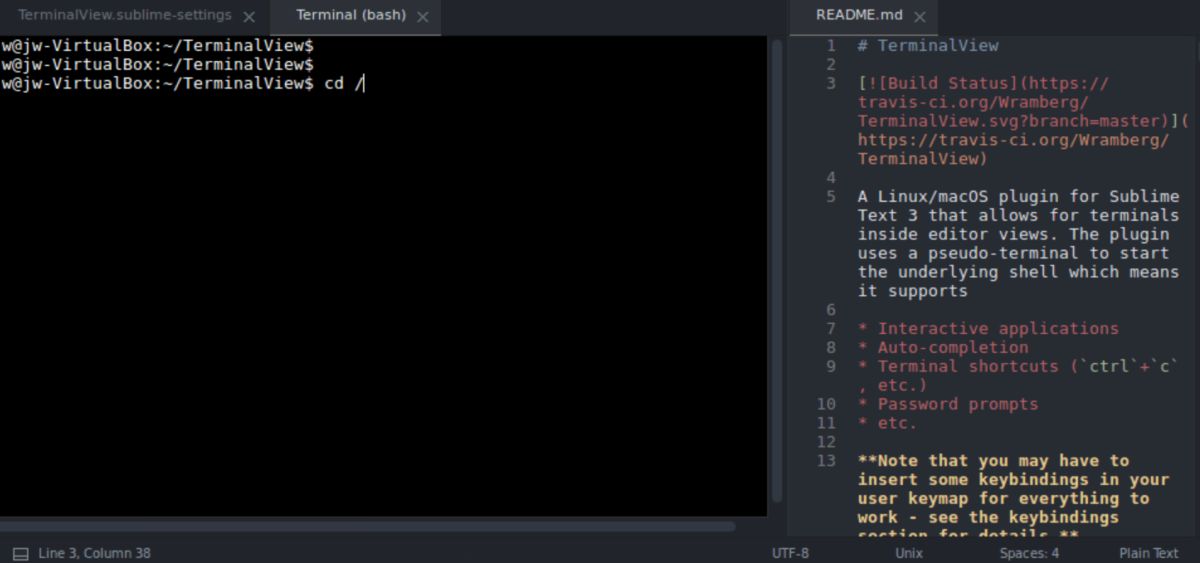This screenshot has width=1200, height=563.
Task: Click the '* etc.' line in README
Action: (887, 423)
